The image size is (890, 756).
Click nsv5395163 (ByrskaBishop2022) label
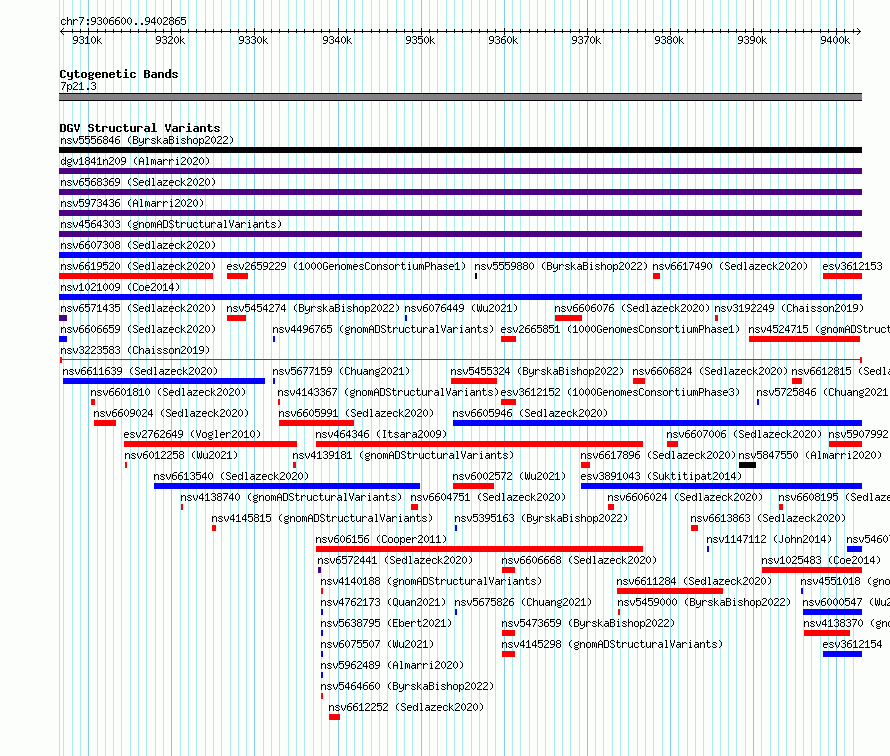(541, 518)
